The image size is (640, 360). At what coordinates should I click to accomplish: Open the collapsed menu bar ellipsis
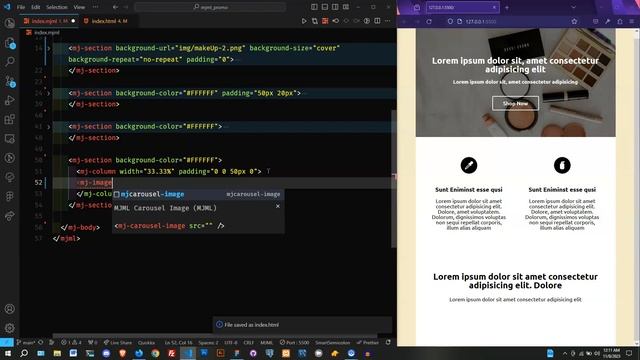click(x=95, y=7)
